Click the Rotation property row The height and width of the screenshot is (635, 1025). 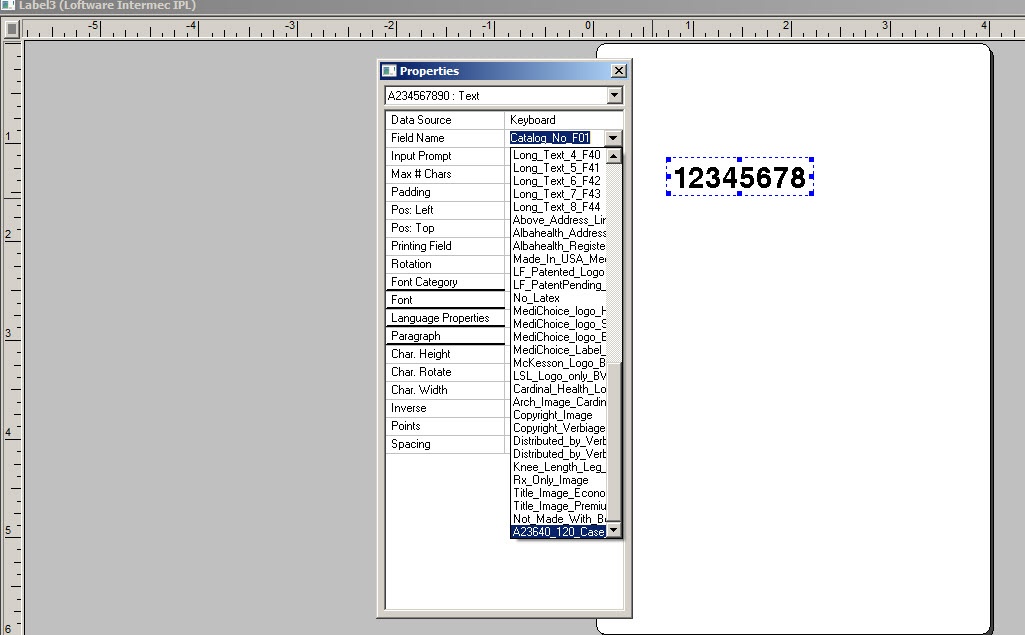[445, 264]
